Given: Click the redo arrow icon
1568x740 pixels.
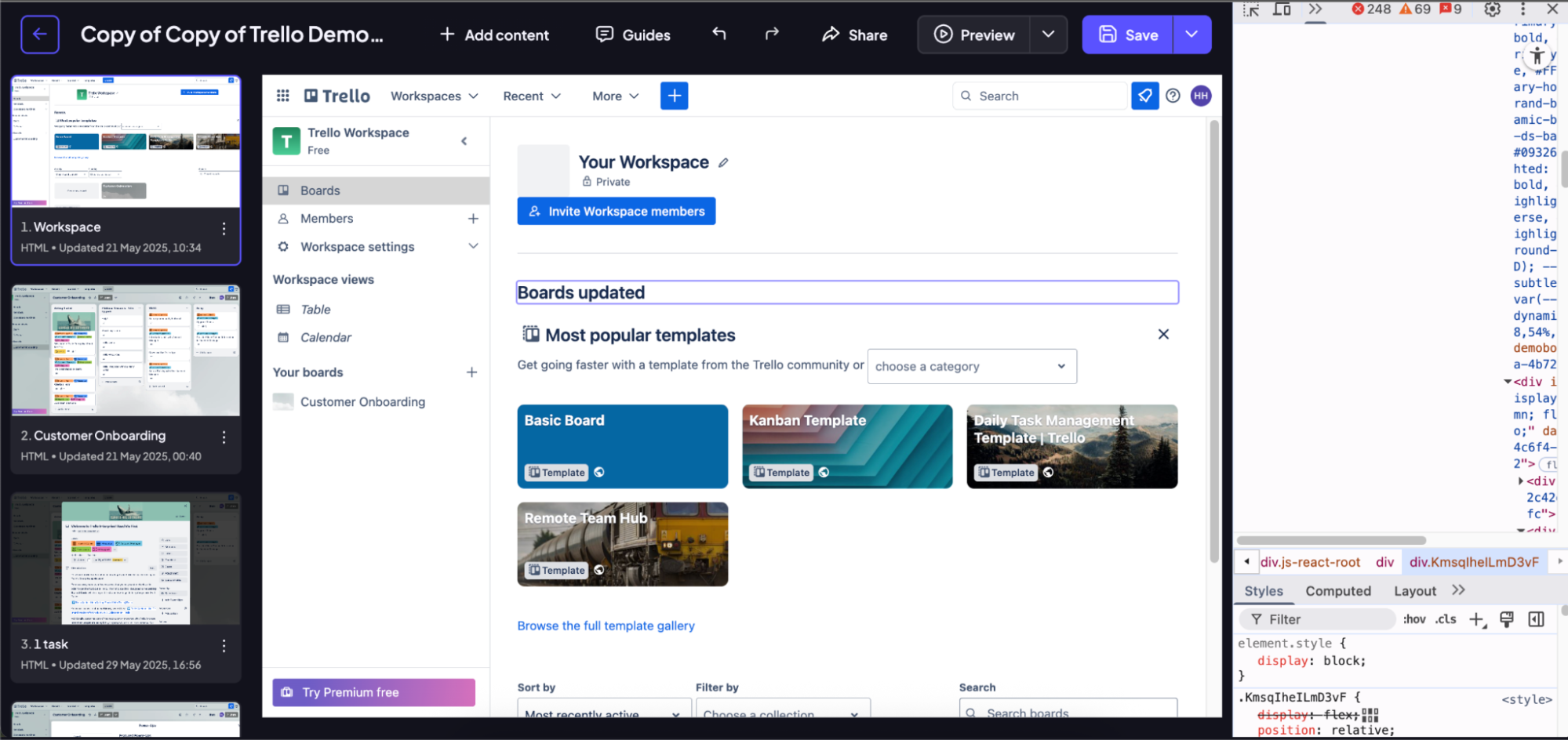Looking at the screenshot, I should [x=772, y=34].
